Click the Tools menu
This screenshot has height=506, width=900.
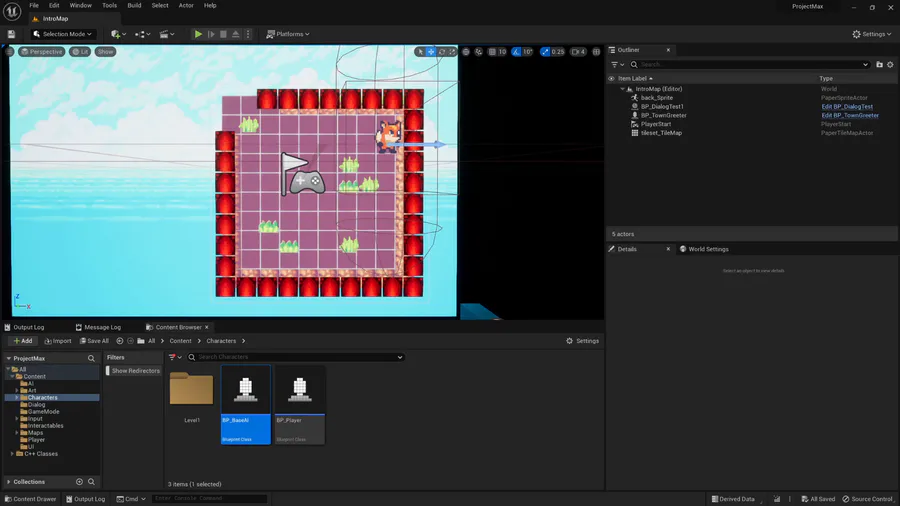coord(109,5)
